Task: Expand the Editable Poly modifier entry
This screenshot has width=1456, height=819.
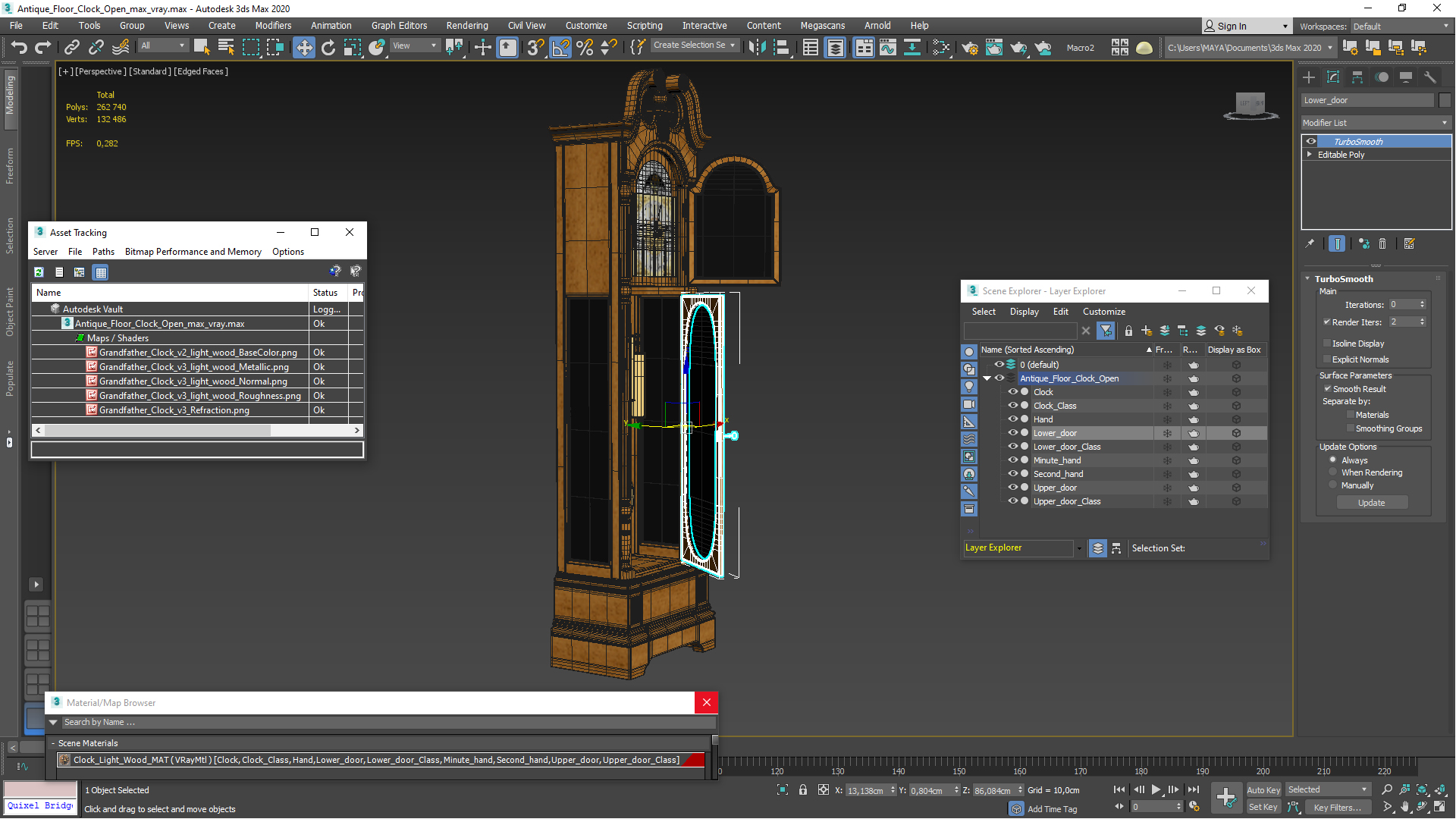Action: point(1309,155)
